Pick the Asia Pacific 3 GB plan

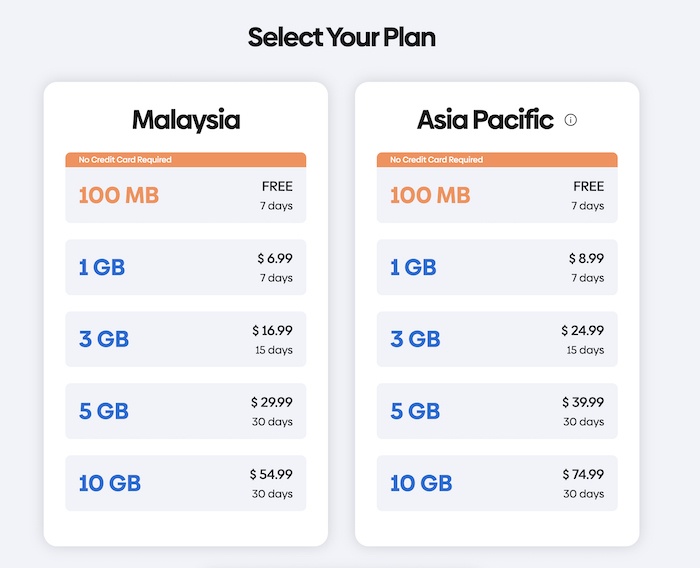click(497, 339)
